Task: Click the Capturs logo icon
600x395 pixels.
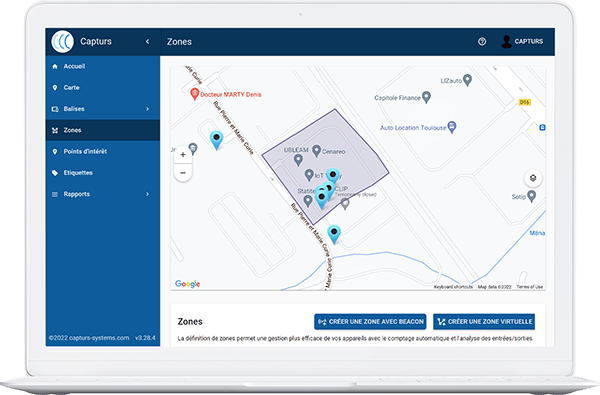Action: [62, 41]
